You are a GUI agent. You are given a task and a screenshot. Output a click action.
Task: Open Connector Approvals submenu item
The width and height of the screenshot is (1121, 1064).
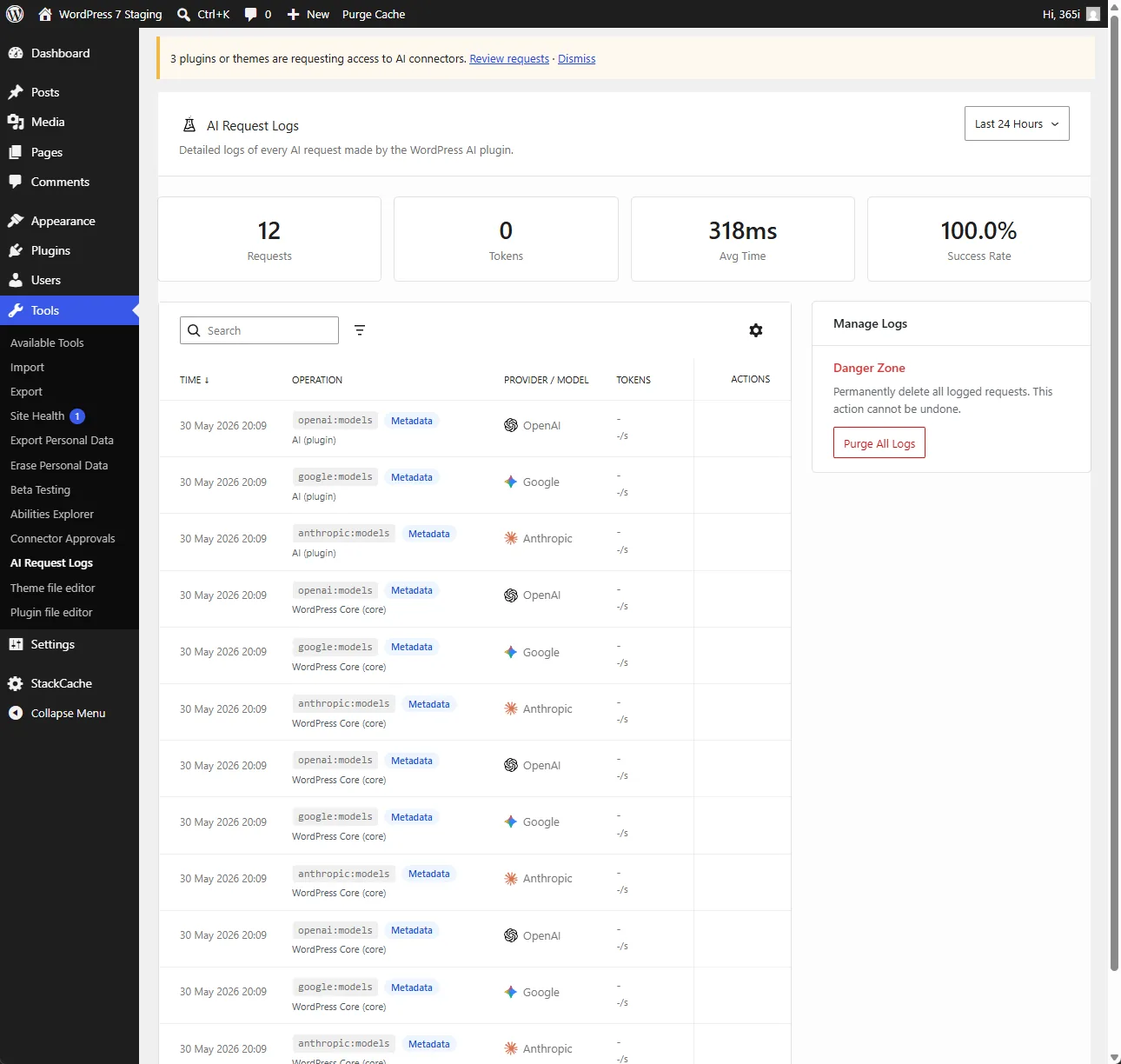click(63, 538)
